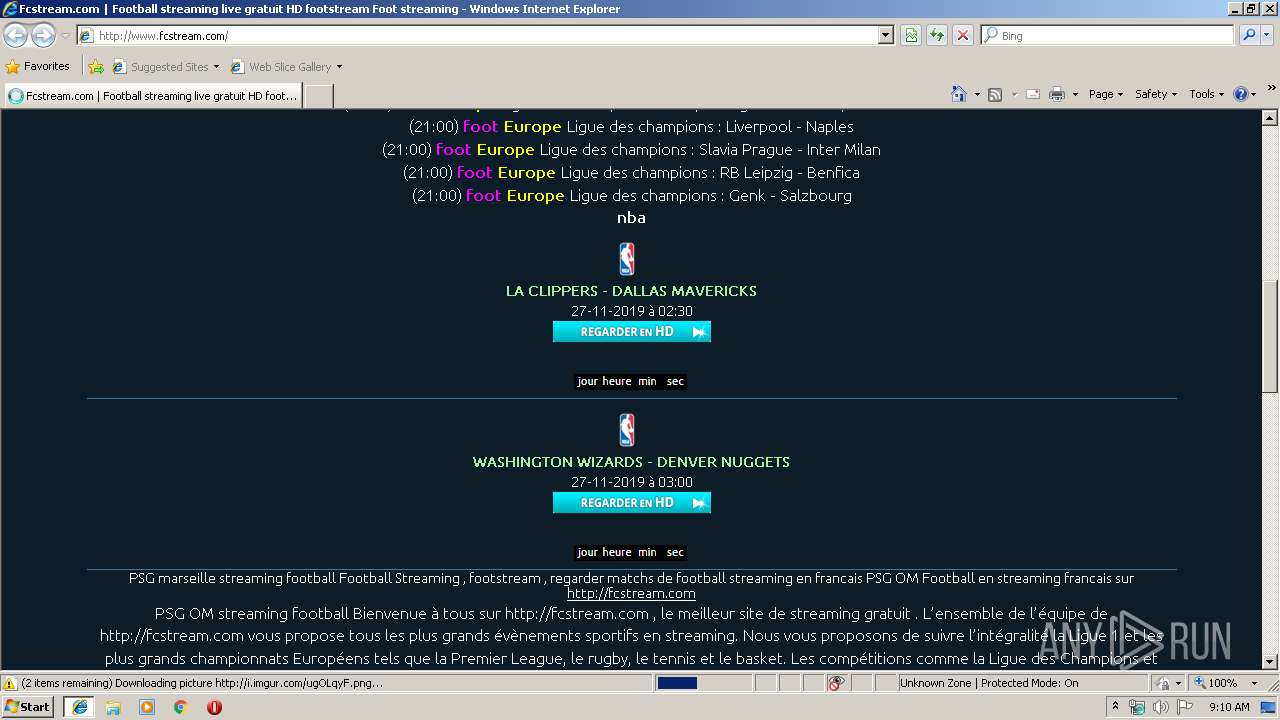Expand the Print options dropdown arrow

tap(1075, 94)
